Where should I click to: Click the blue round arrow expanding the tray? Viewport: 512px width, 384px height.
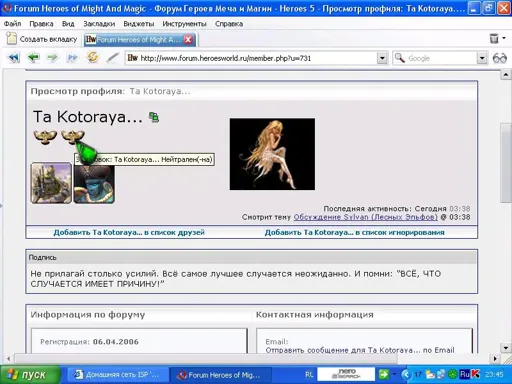click(406, 374)
